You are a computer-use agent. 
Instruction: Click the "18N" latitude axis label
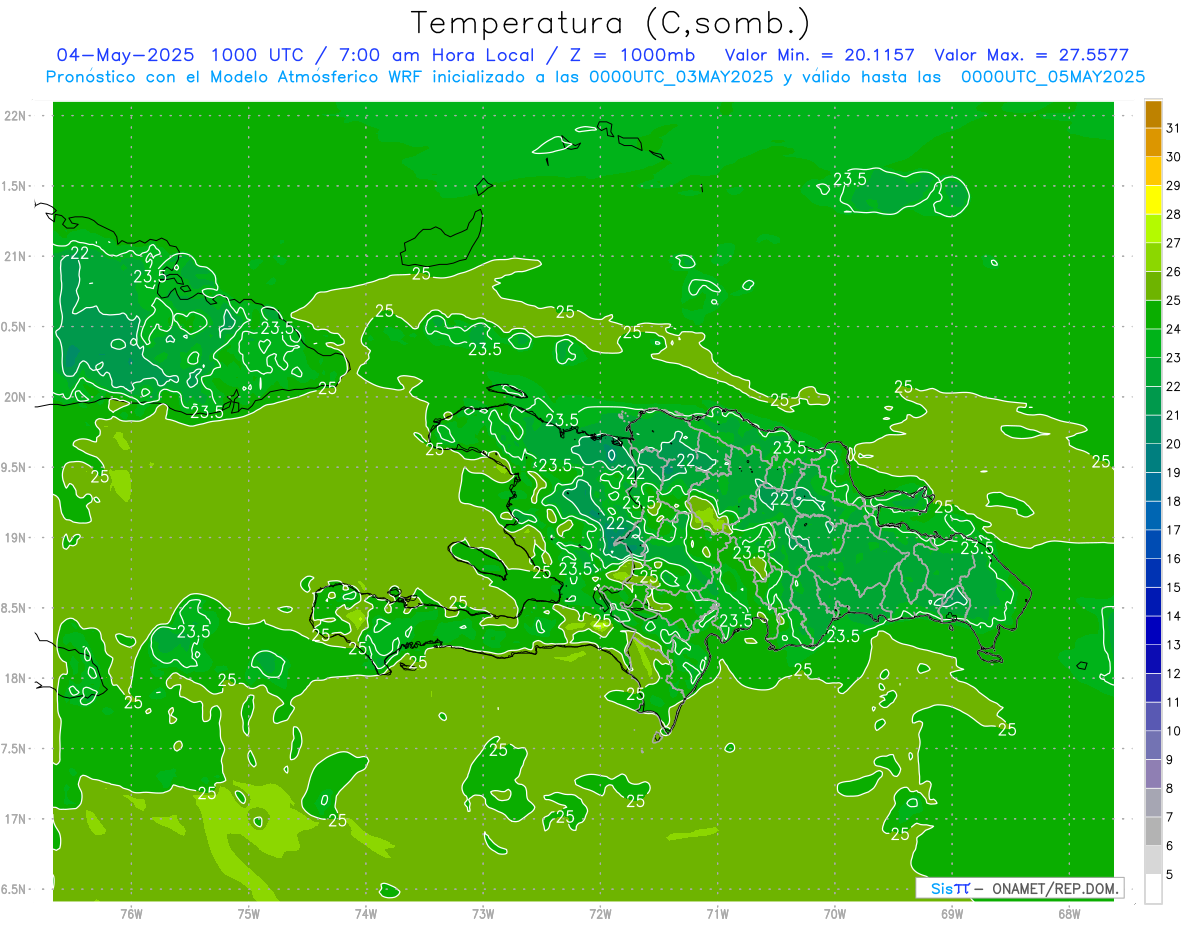click(x=16, y=679)
